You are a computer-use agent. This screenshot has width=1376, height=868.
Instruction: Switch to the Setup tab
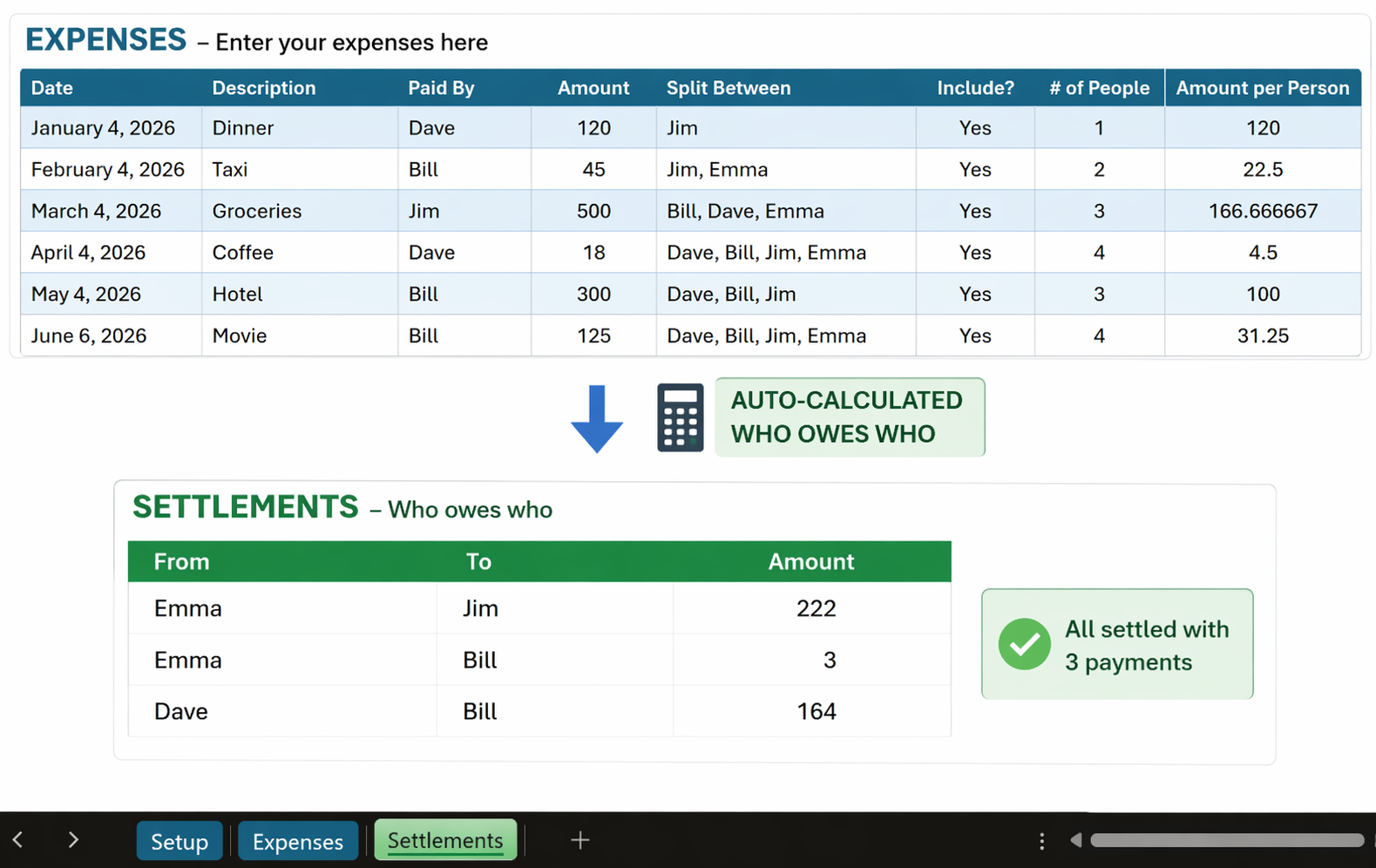180,841
